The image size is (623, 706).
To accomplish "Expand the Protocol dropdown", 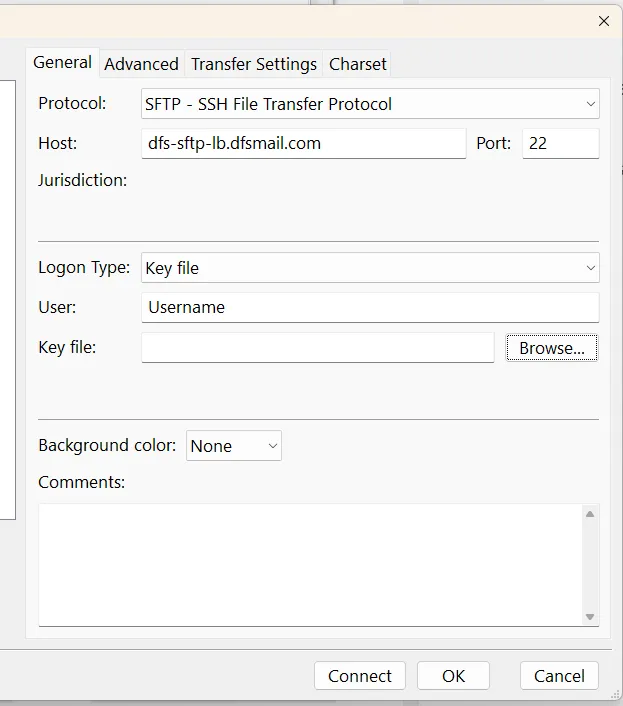I will (x=370, y=104).
